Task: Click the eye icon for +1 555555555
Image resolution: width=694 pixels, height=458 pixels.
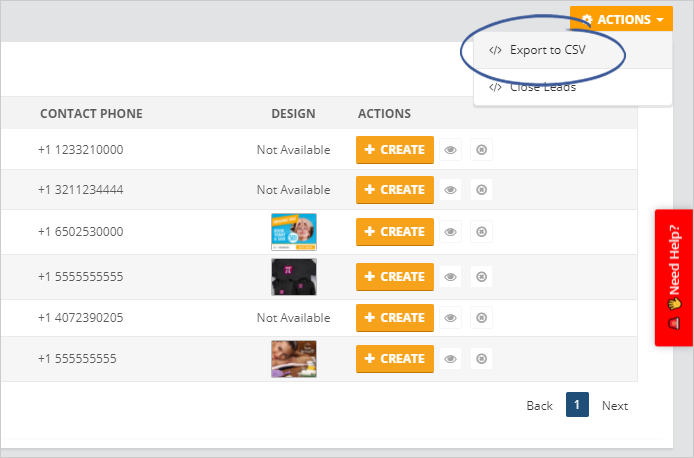Action: (x=451, y=359)
